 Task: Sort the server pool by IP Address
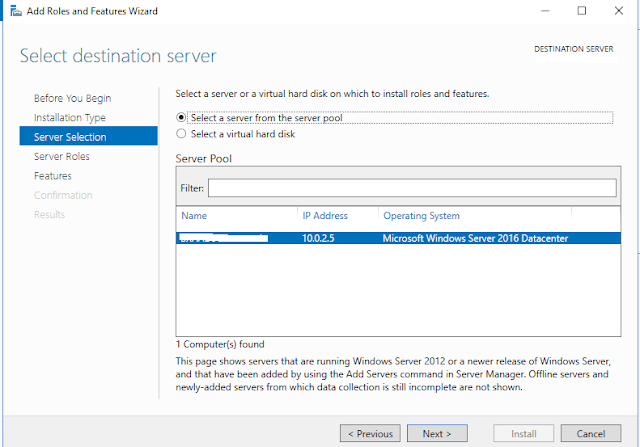coord(325,216)
